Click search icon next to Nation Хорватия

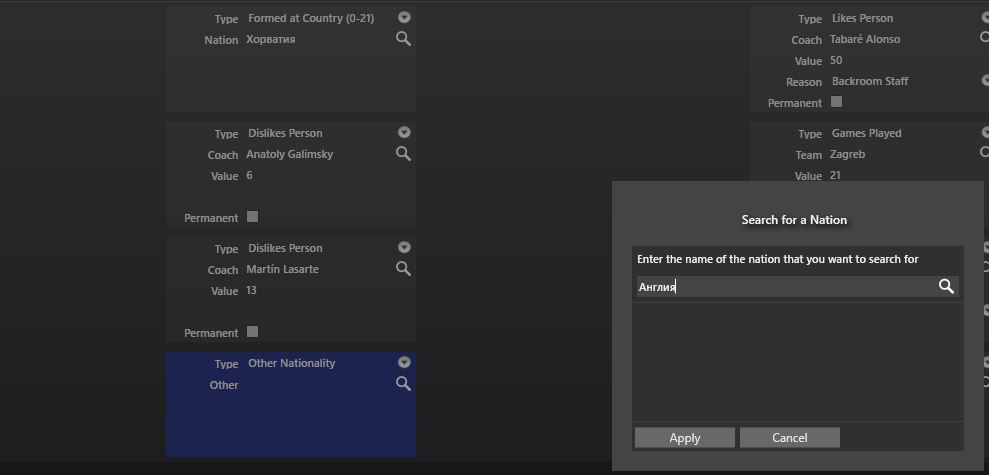pyautogui.click(x=403, y=39)
